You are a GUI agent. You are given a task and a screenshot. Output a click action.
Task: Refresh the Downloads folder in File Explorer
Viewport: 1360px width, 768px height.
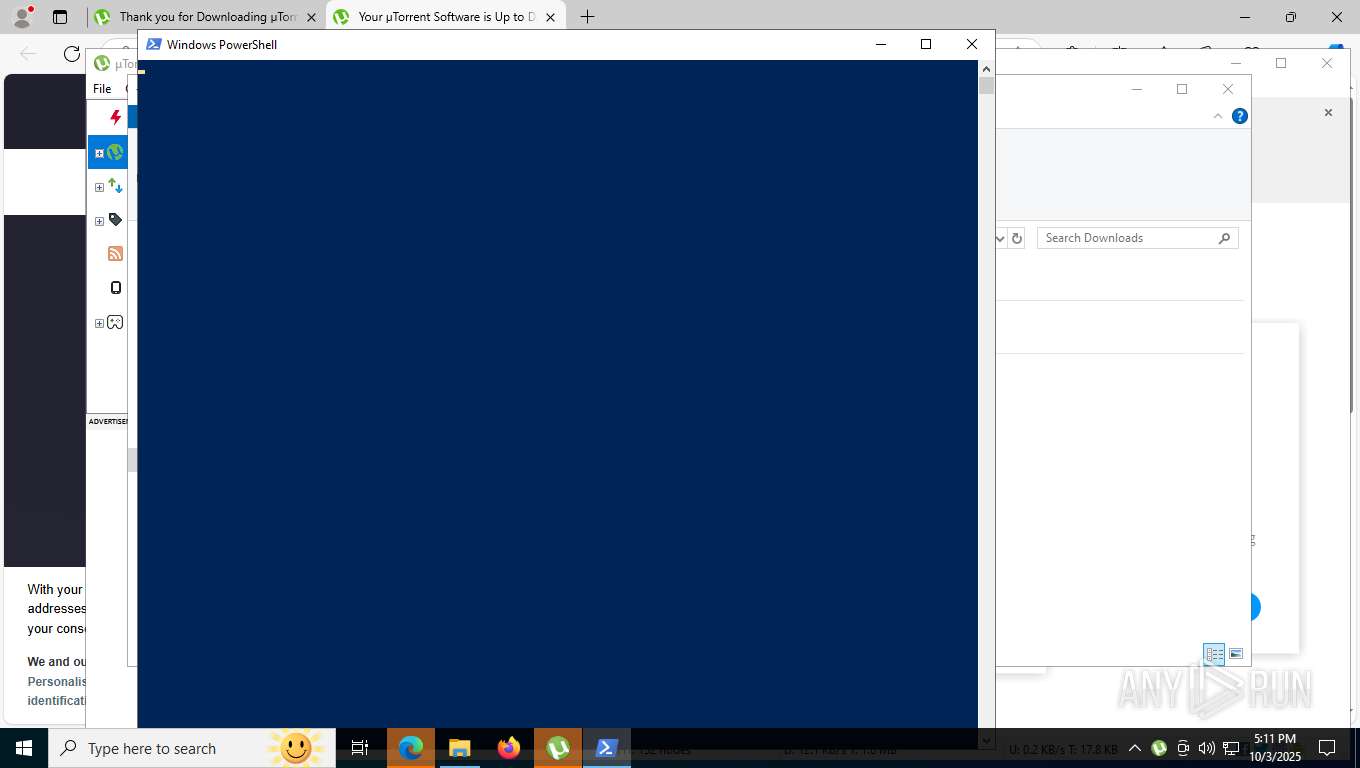1017,238
